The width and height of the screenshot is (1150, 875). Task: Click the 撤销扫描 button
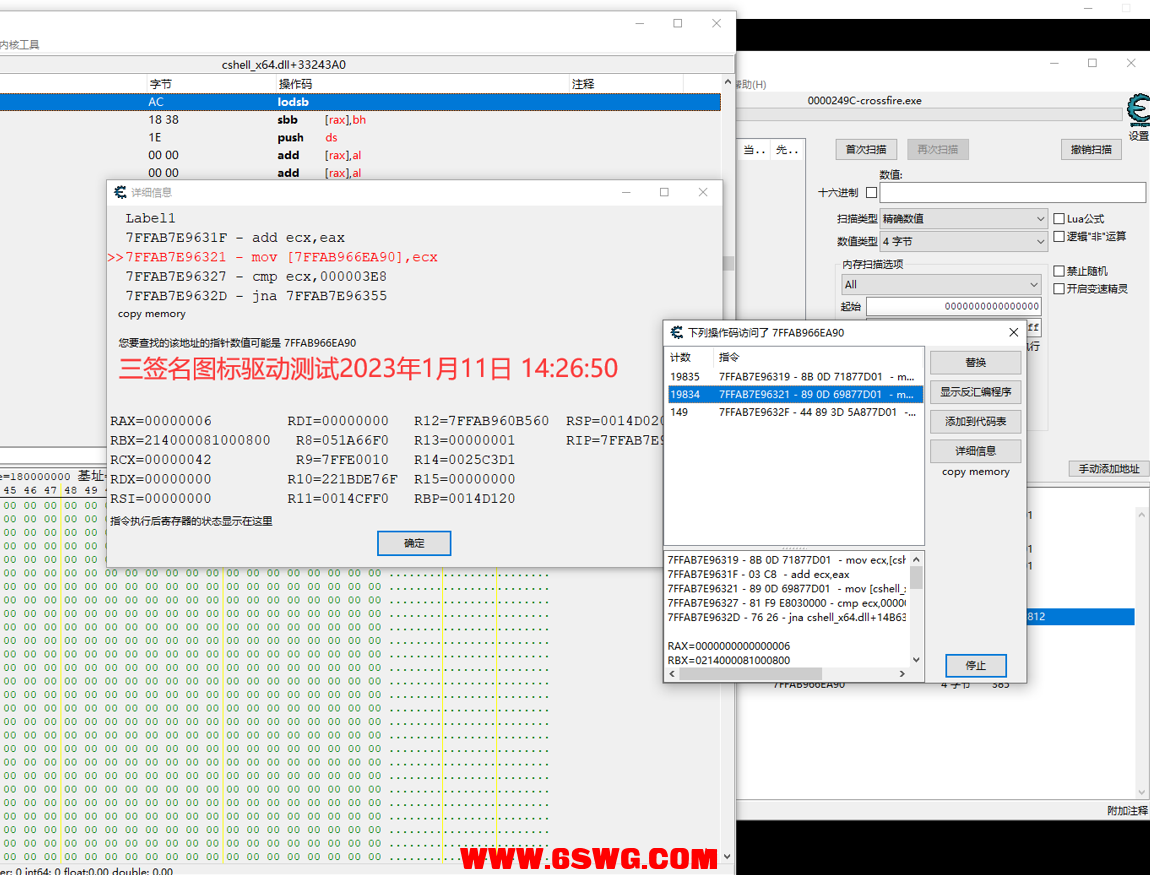(x=1091, y=150)
